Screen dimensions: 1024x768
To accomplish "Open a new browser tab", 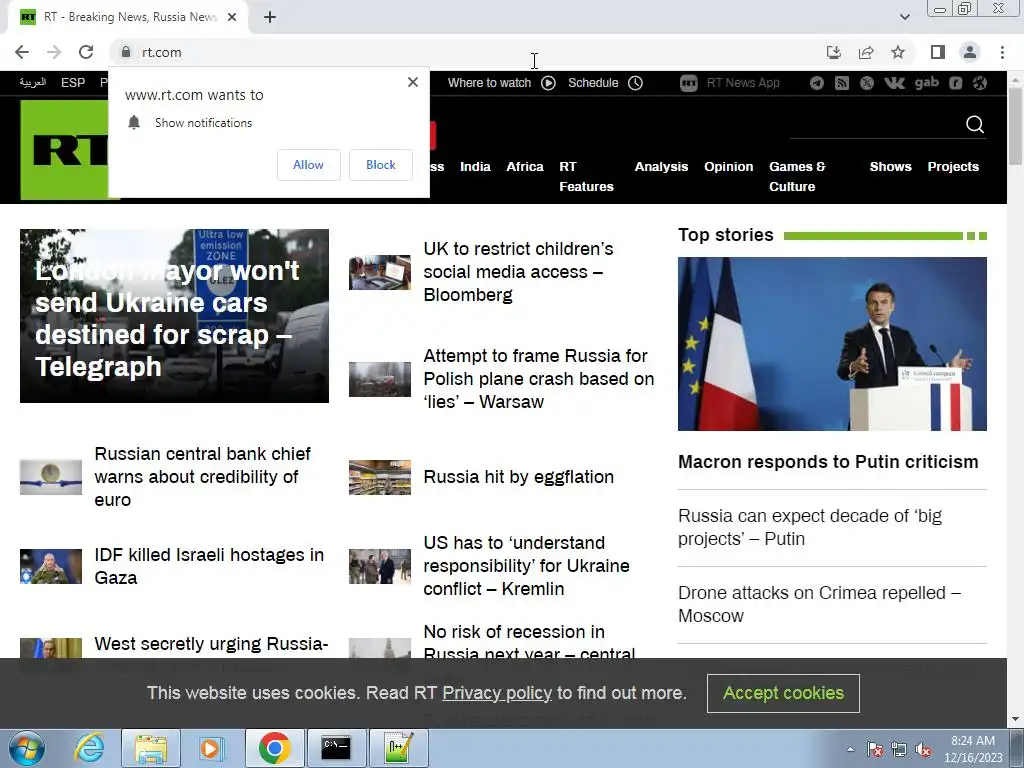I will click(x=270, y=17).
